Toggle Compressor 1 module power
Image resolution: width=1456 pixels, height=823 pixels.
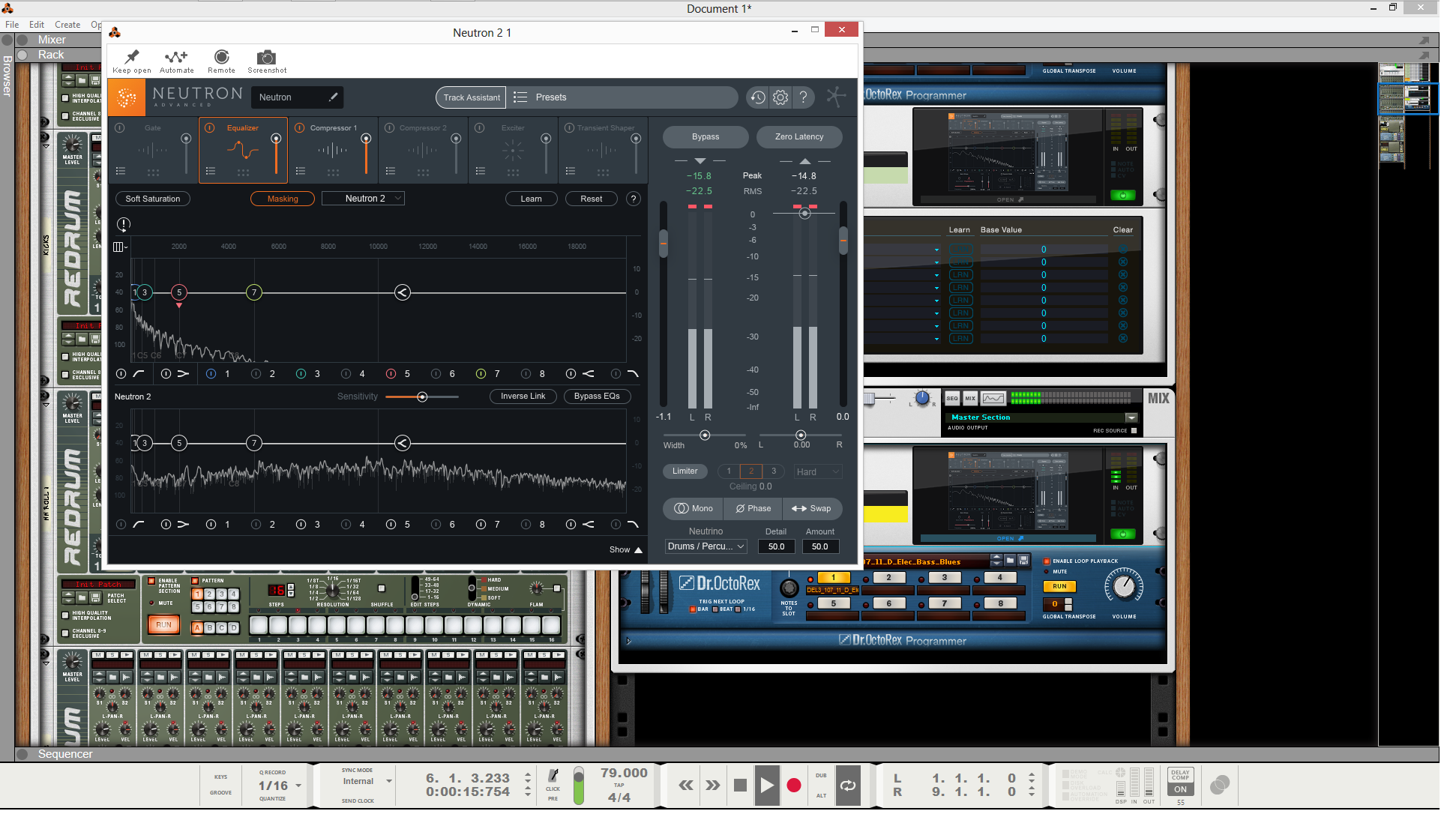point(300,128)
